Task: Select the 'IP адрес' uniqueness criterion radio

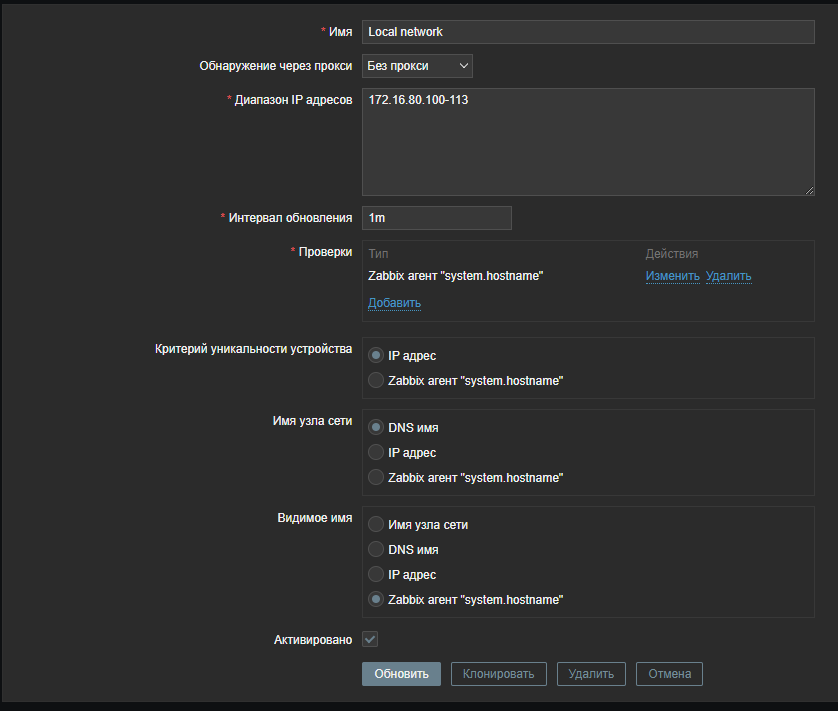Action: [x=376, y=355]
